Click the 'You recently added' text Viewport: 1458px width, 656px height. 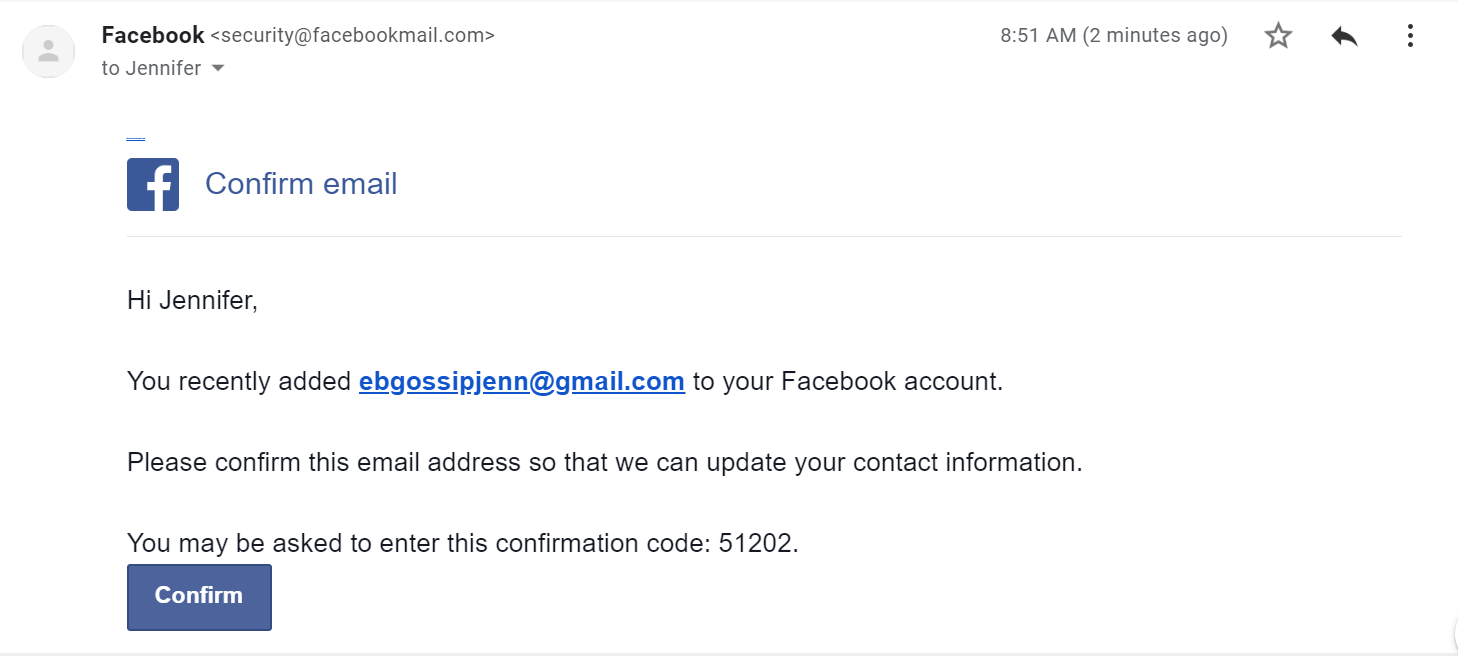(x=238, y=381)
